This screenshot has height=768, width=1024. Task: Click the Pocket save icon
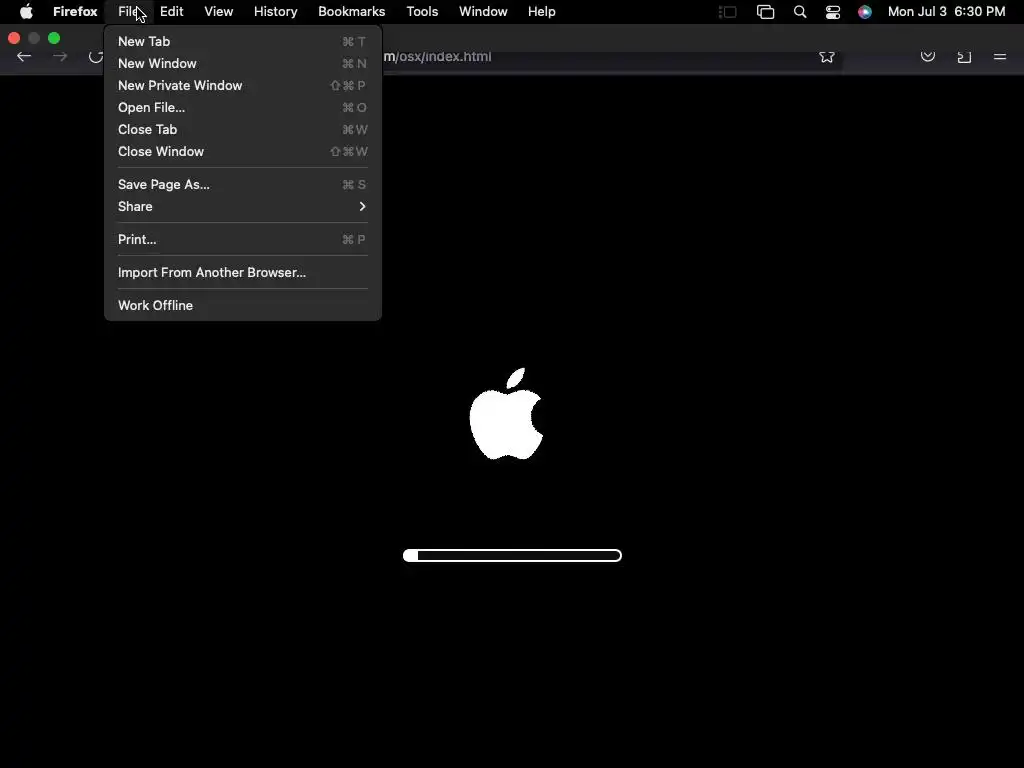tap(928, 57)
